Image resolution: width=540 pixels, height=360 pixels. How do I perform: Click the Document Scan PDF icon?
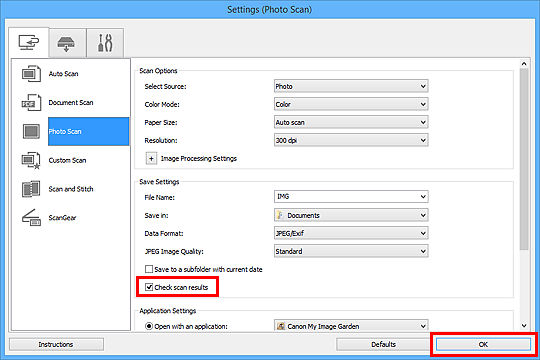coord(31,103)
